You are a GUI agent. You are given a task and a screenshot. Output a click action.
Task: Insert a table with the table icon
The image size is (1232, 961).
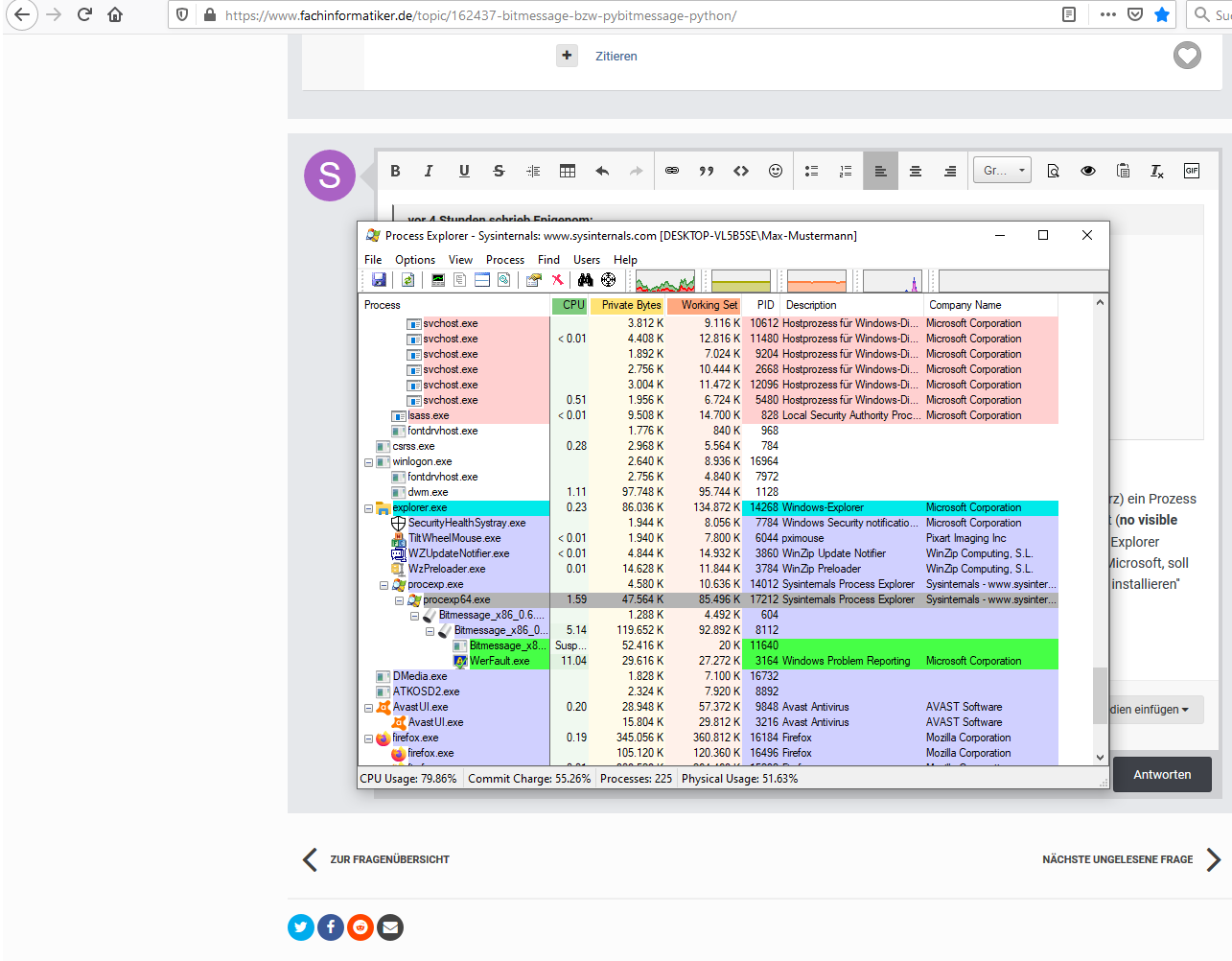568,171
